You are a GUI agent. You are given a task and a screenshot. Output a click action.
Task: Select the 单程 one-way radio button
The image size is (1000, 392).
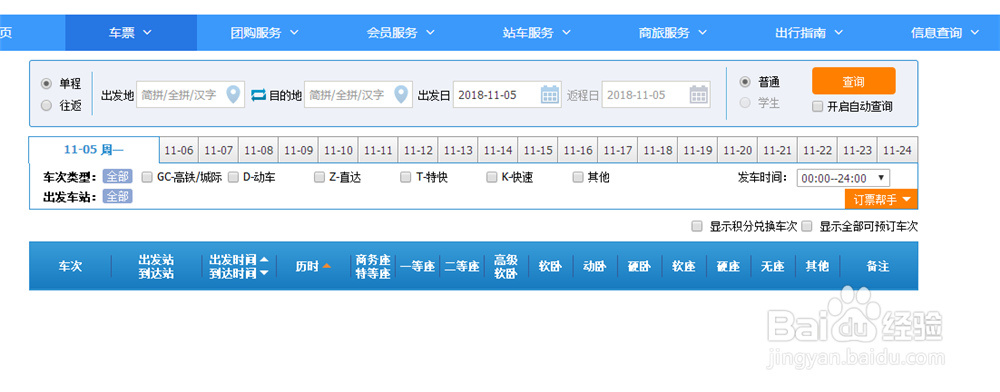(x=46, y=83)
